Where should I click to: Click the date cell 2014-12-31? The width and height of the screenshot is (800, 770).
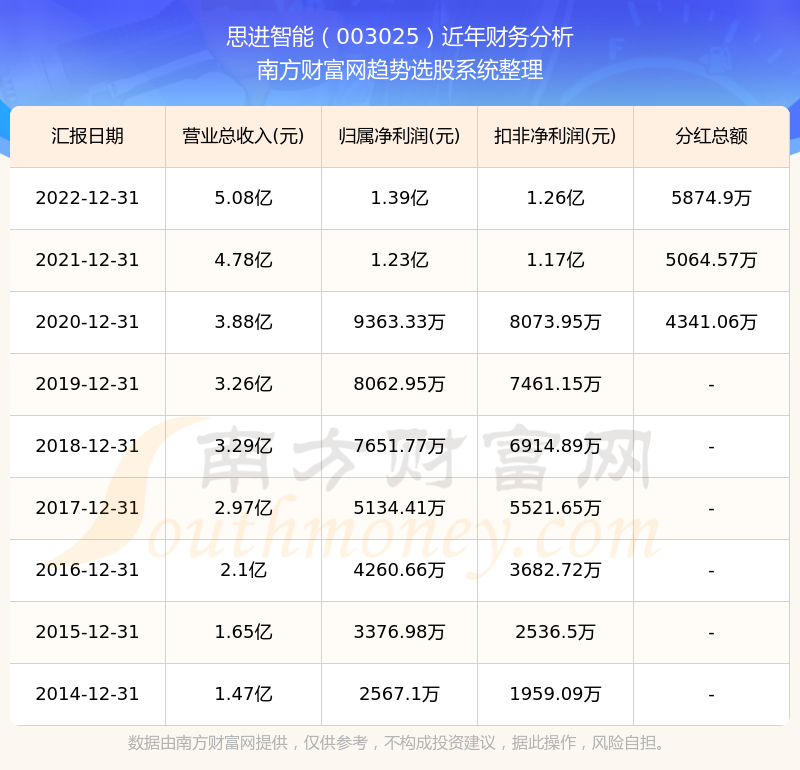87,694
